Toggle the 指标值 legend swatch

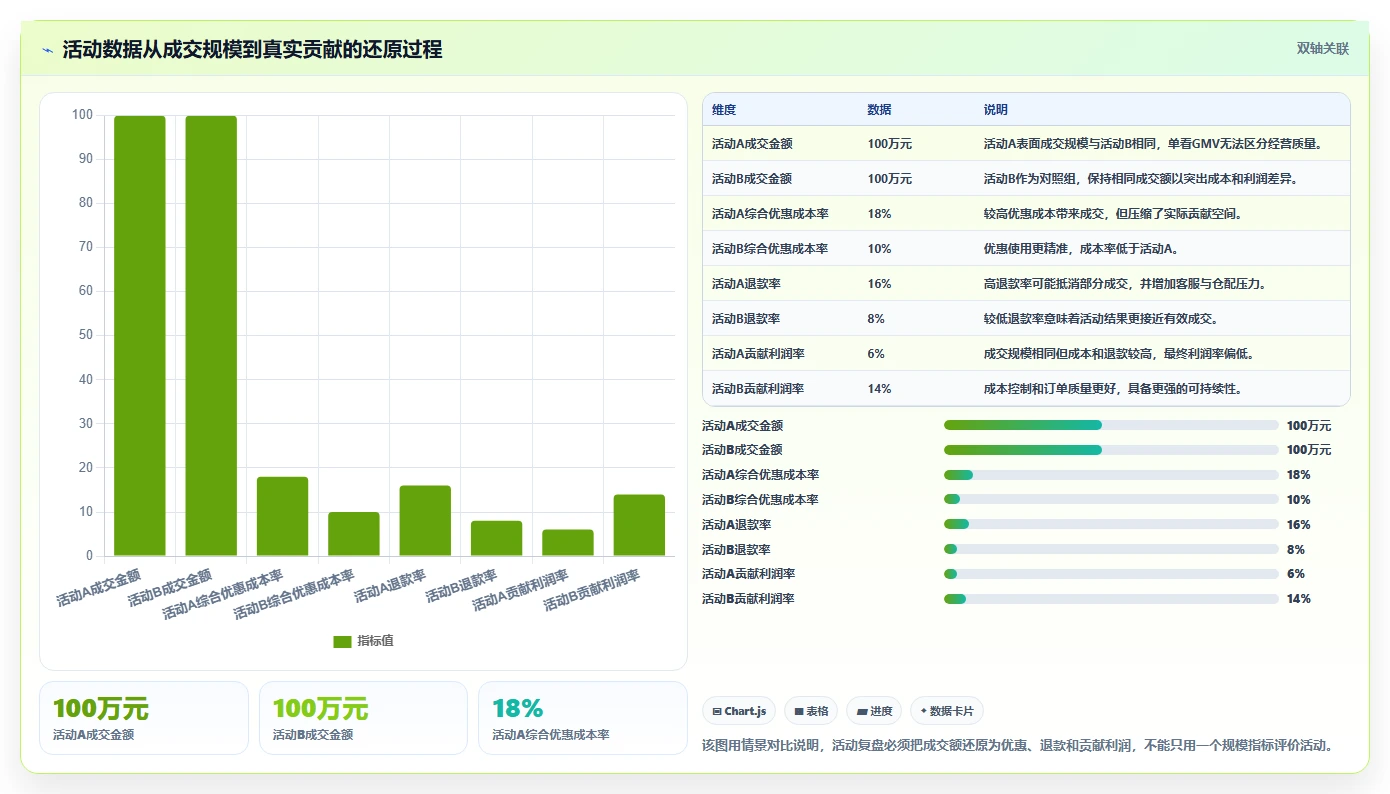click(x=342, y=641)
